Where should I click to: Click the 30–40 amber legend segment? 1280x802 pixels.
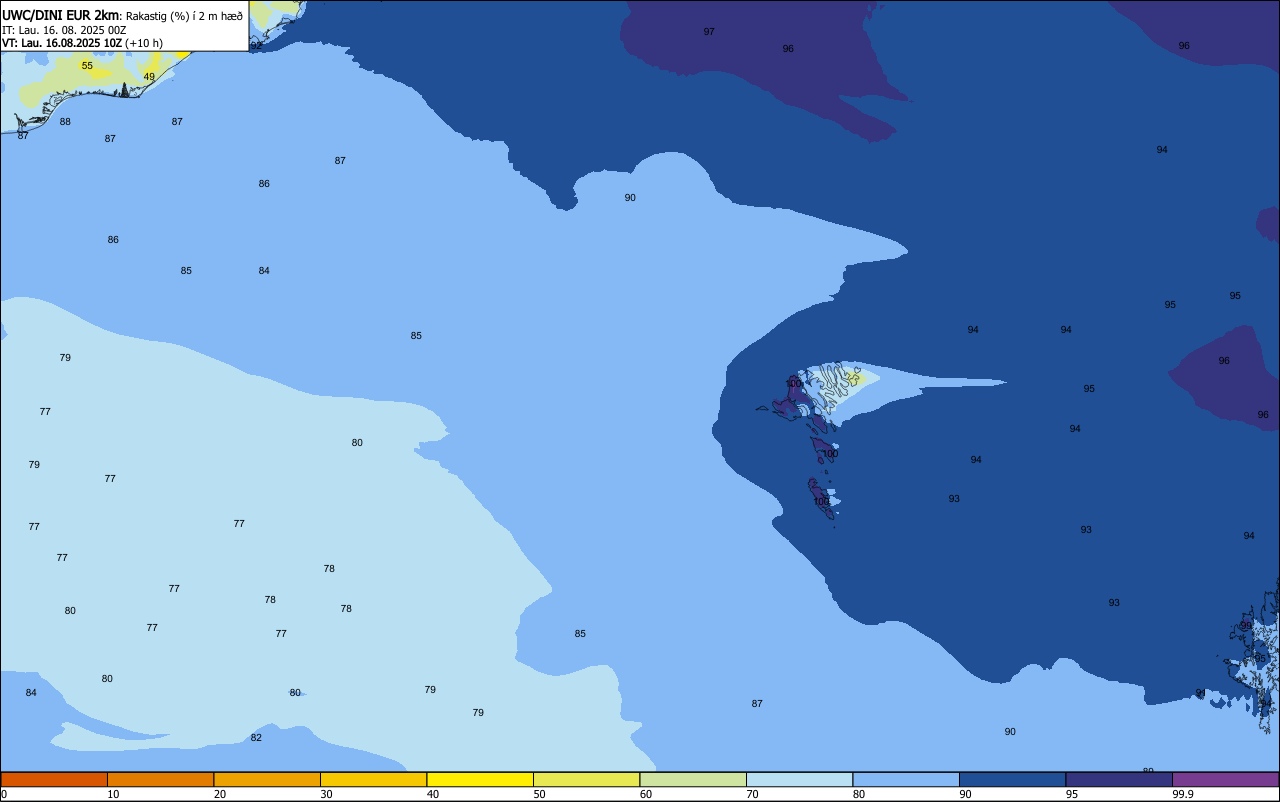(373, 779)
